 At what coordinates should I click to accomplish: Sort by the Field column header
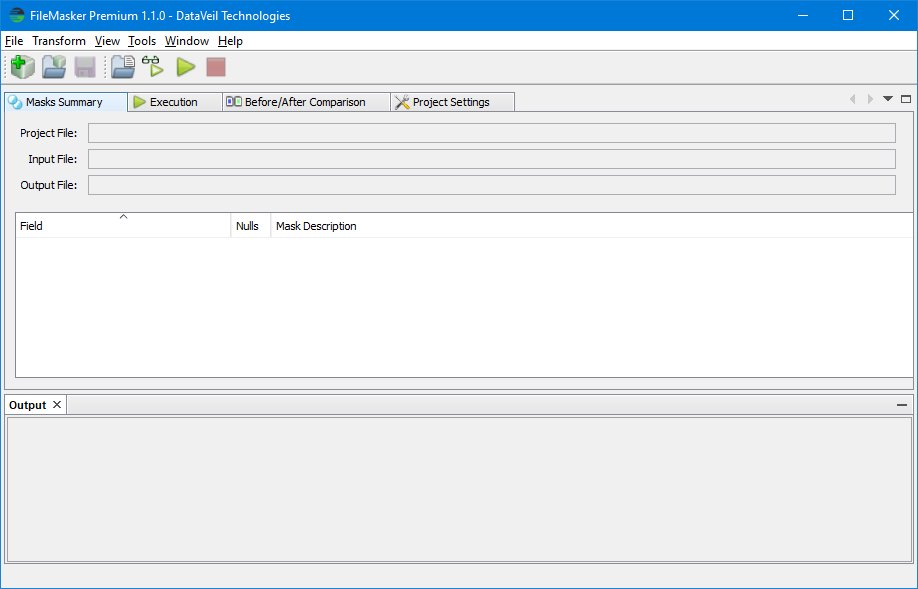click(x=123, y=225)
